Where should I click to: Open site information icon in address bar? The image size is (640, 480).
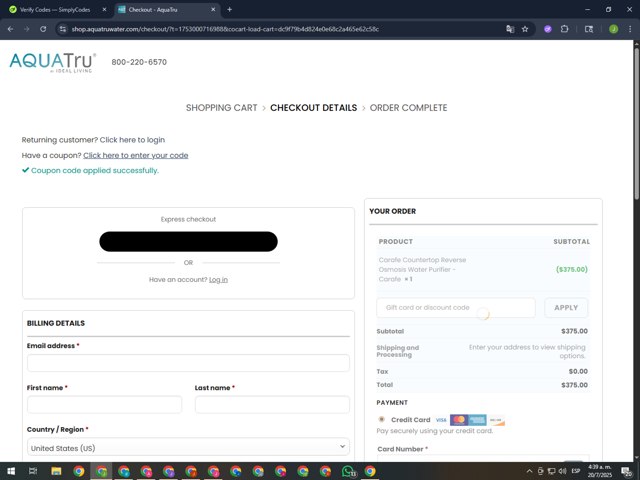(62, 29)
